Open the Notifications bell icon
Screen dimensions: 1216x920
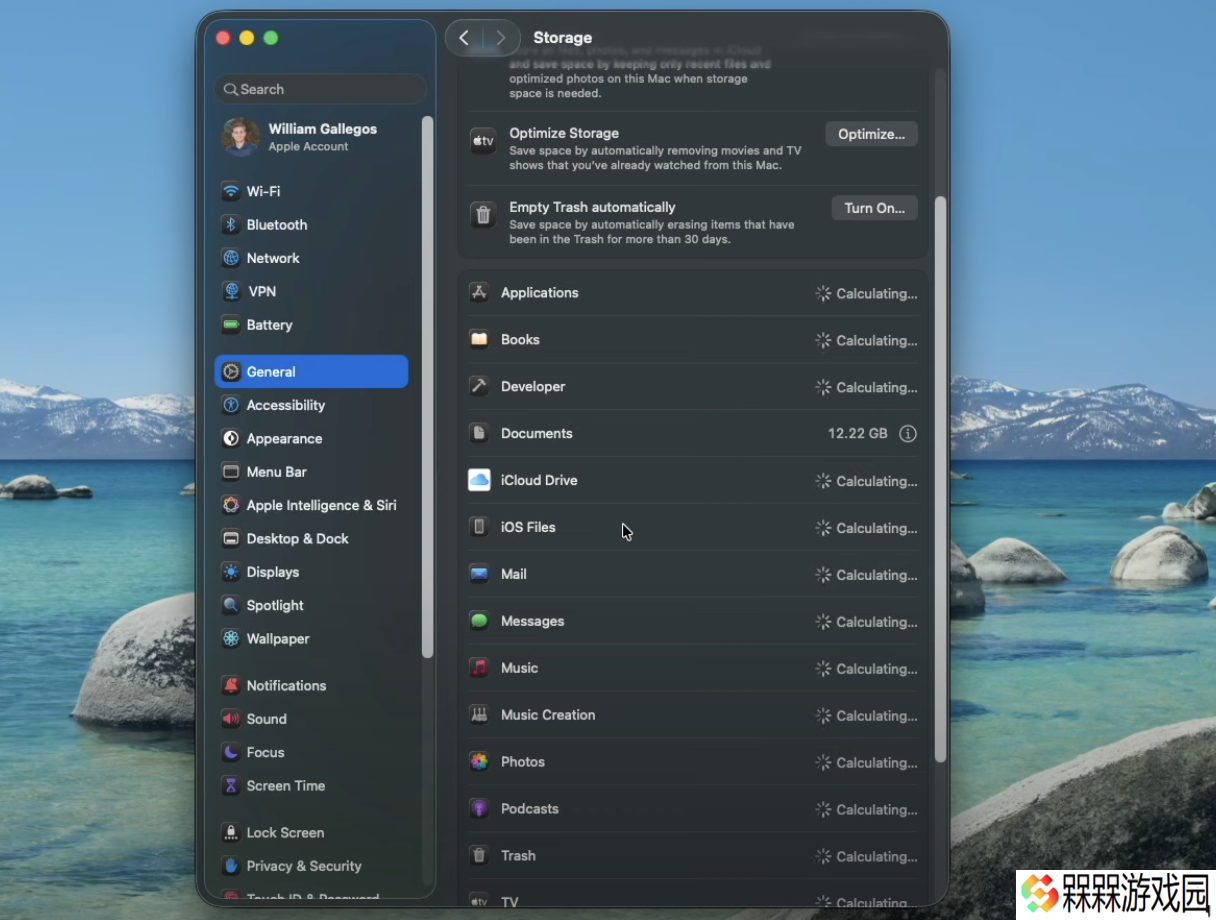click(x=231, y=685)
